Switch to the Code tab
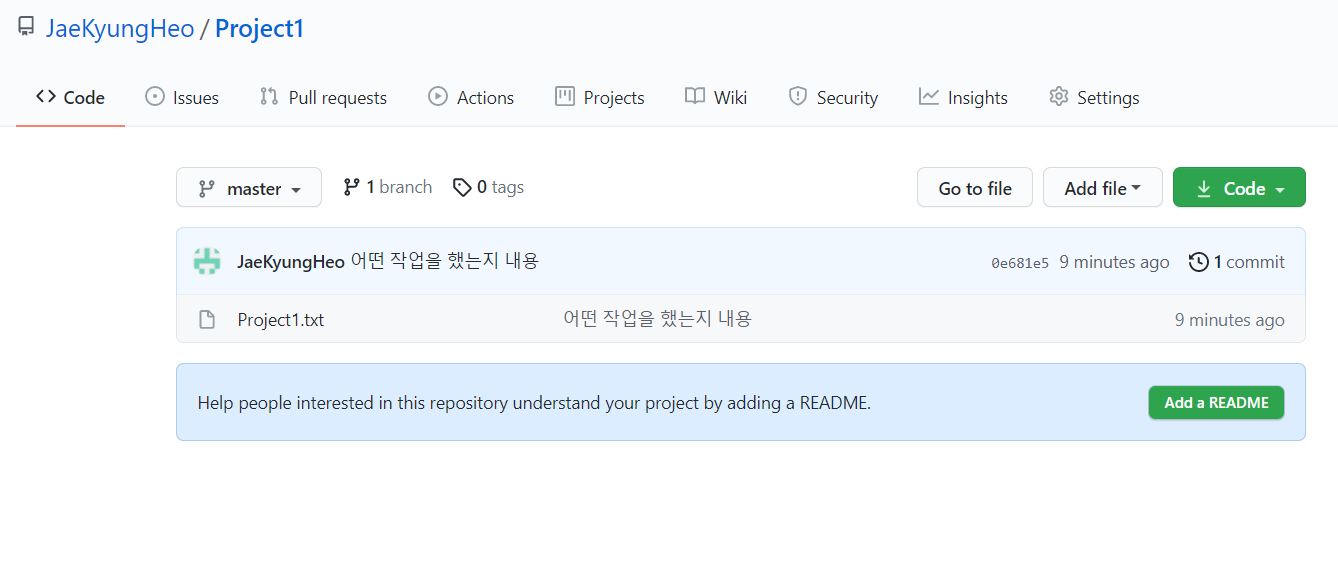 70,97
